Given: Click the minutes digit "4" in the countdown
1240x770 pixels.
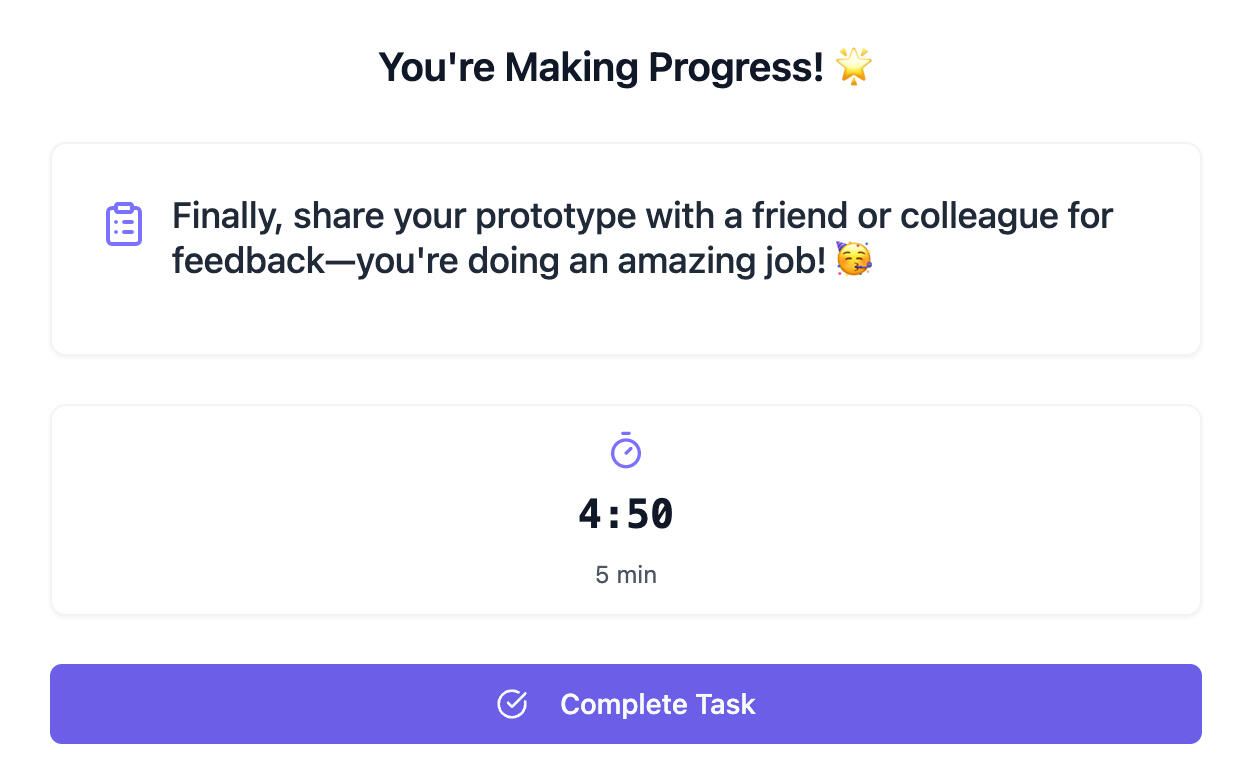Looking at the screenshot, I should coord(590,514).
